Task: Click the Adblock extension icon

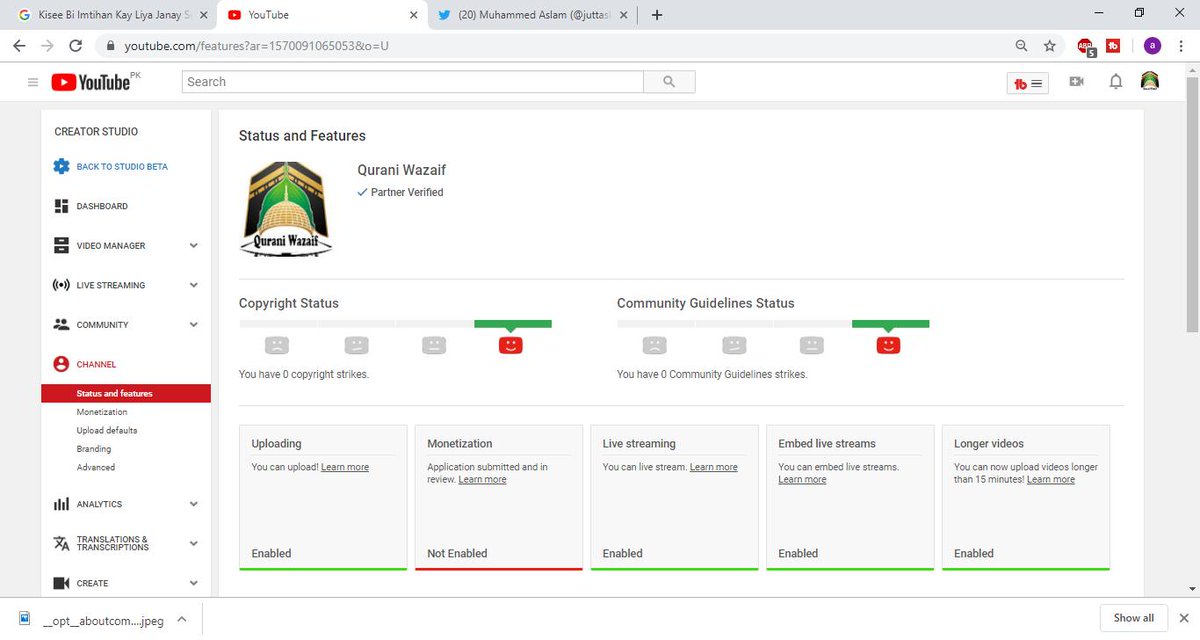Action: click(x=1086, y=46)
